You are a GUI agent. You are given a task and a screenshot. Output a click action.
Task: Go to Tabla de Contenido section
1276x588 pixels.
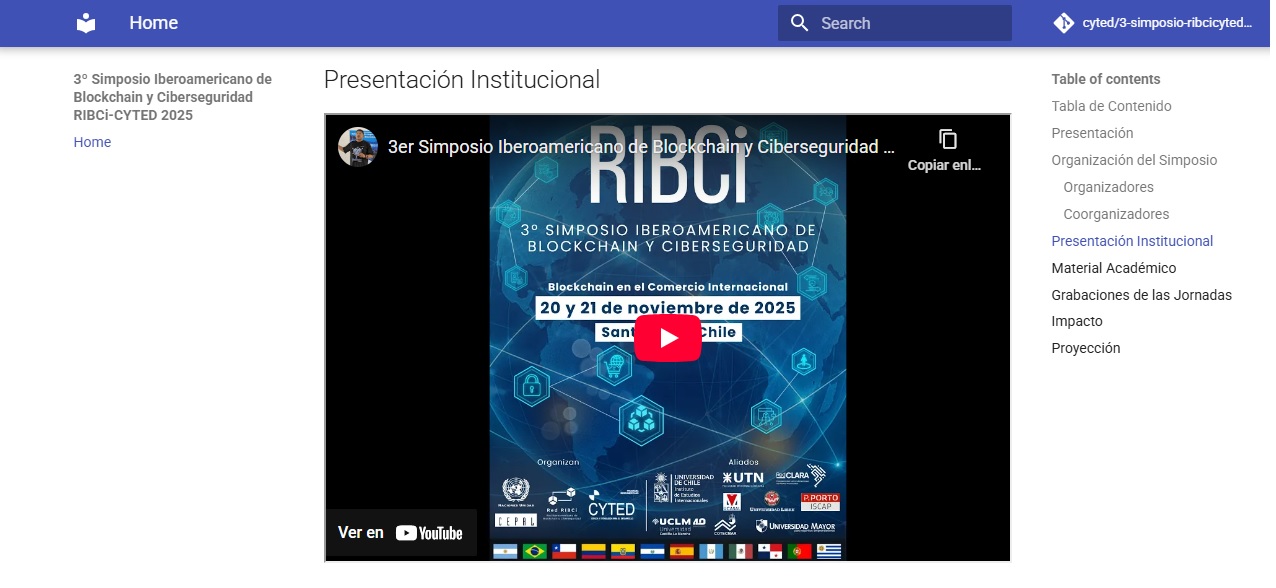tap(1111, 106)
